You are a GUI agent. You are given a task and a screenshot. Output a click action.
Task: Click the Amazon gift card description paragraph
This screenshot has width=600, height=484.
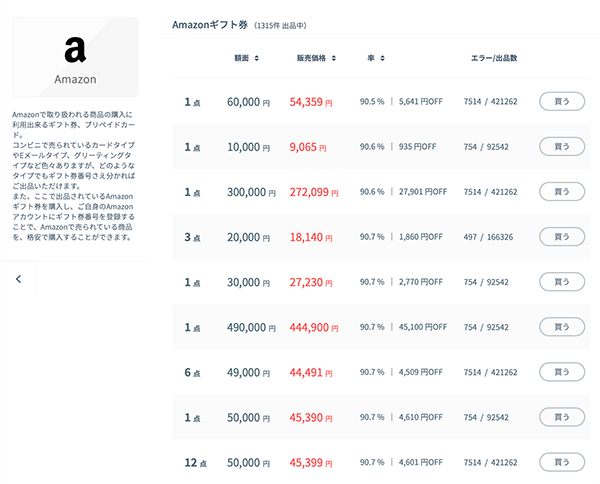coord(73,176)
